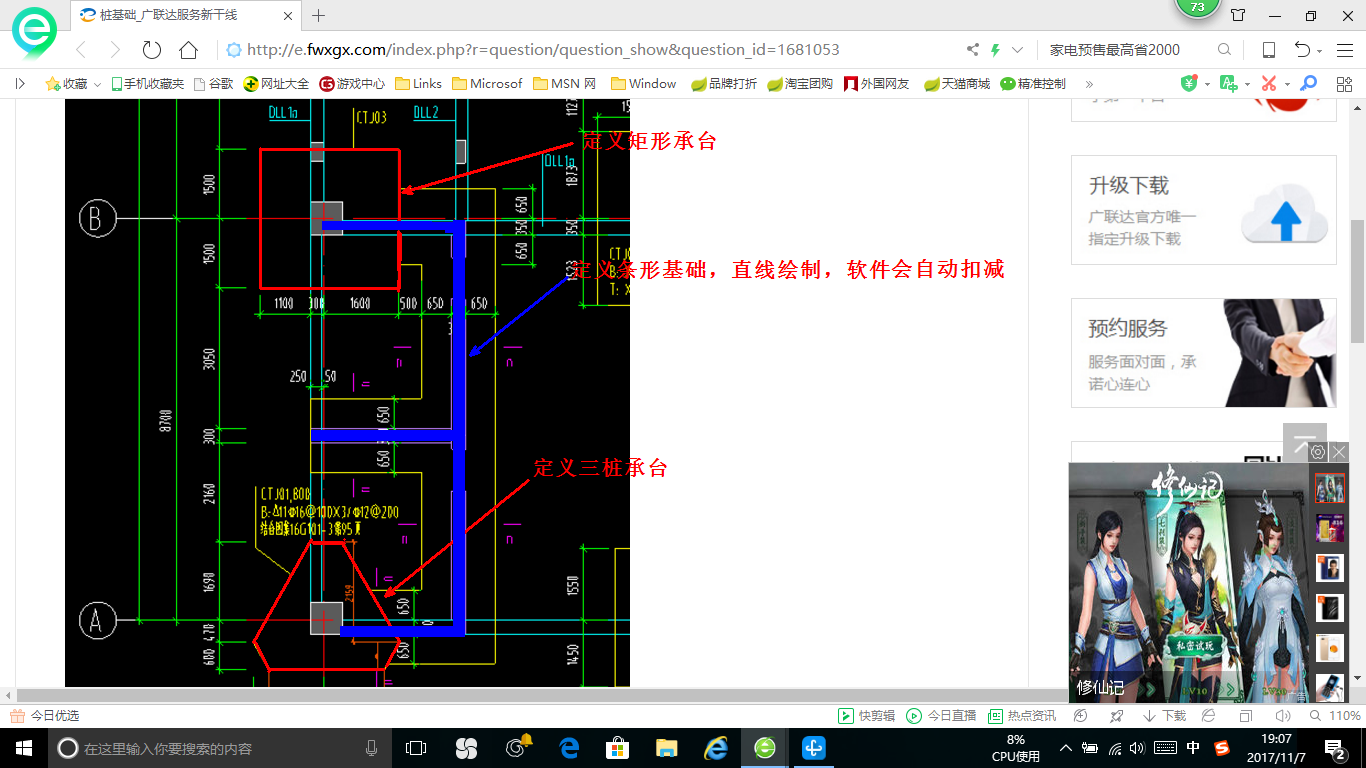Click the red scissors screenshot icon

[x=1268, y=84]
